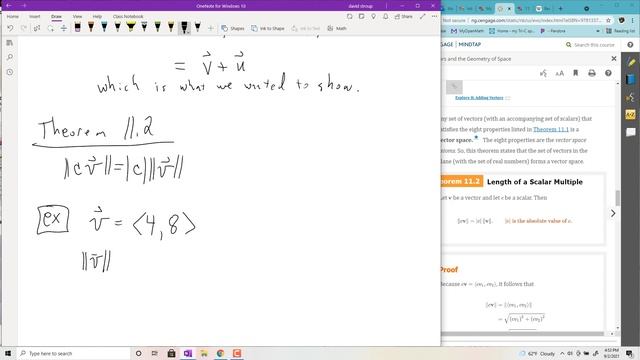Open Search in OneNote left sidebar
The height and width of the screenshot is (360, 640).
pos(10,57)
